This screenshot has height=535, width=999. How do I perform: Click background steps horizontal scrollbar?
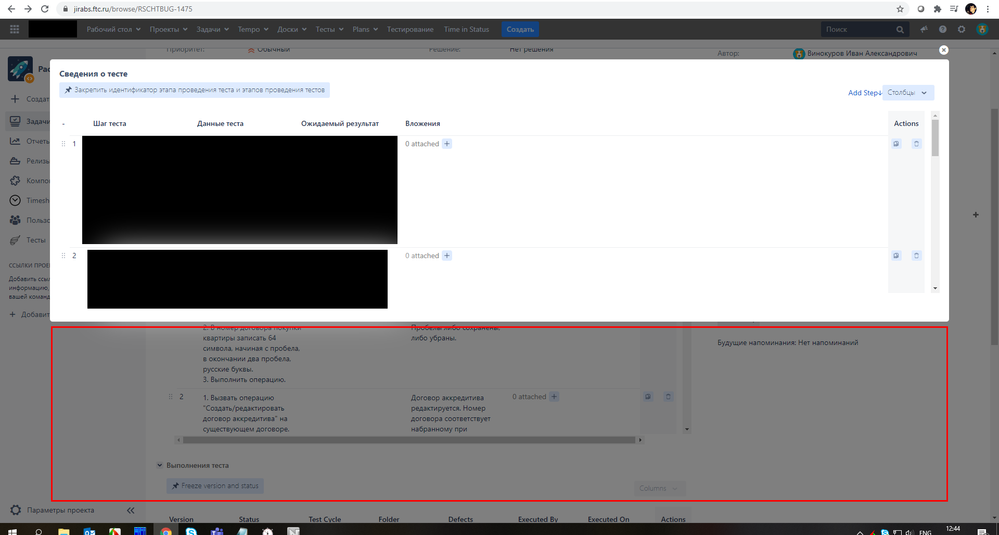pos(408,440)
